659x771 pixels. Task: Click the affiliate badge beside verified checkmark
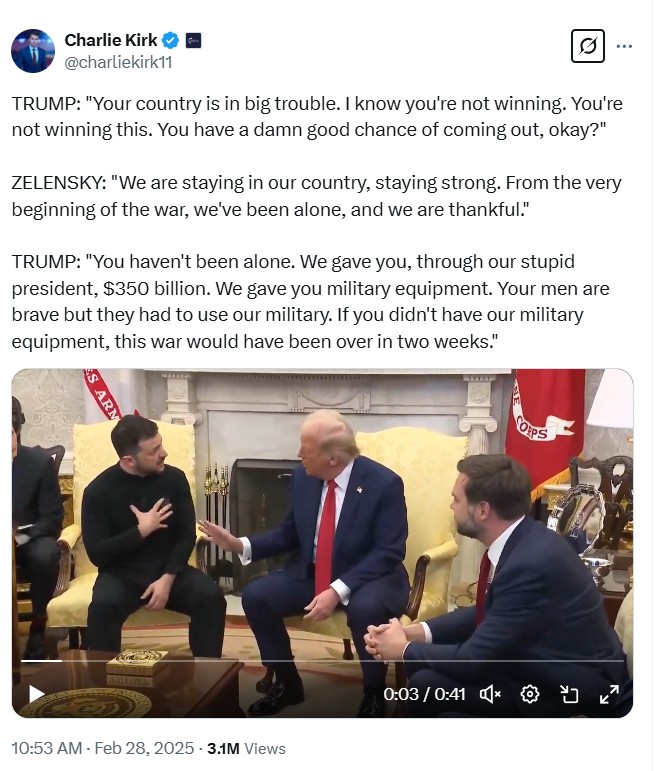pyautogui.click(x=193, y=40)
